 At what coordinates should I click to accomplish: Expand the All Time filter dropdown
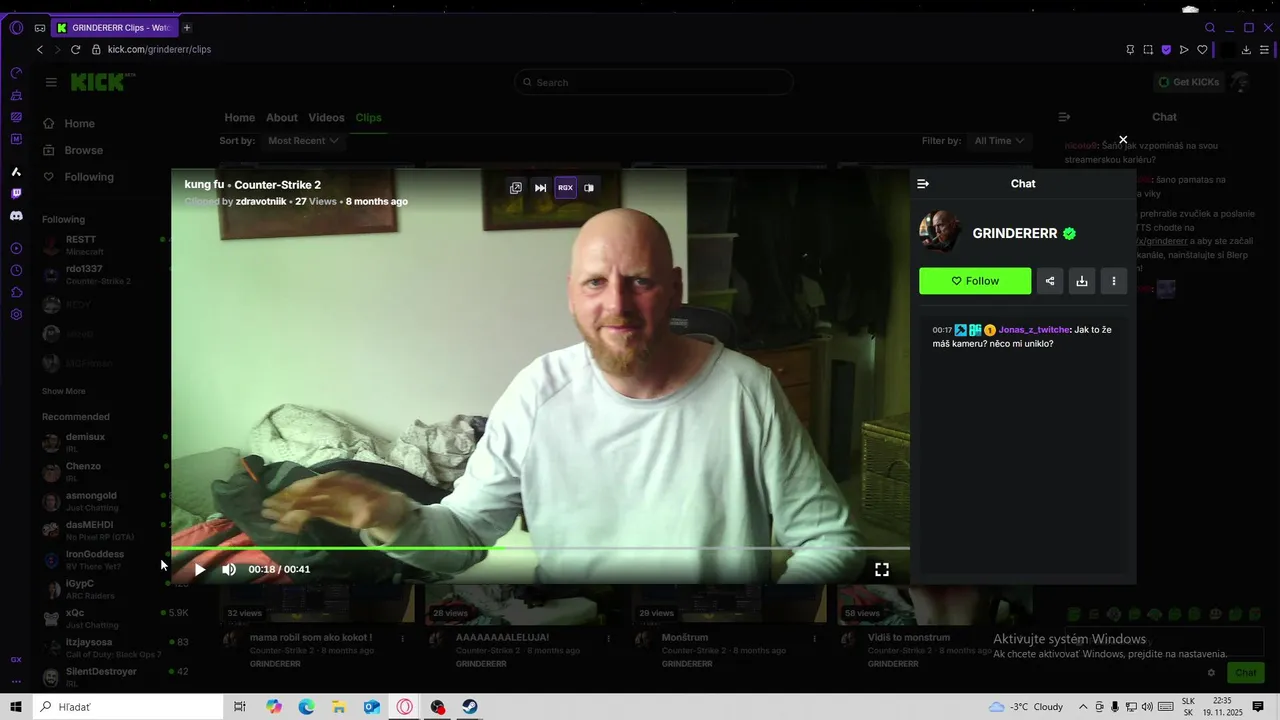(x=1000, y=141)
